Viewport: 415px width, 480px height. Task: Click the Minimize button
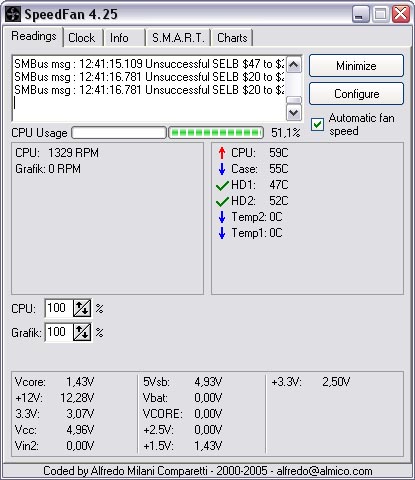(x=356, y=66)
